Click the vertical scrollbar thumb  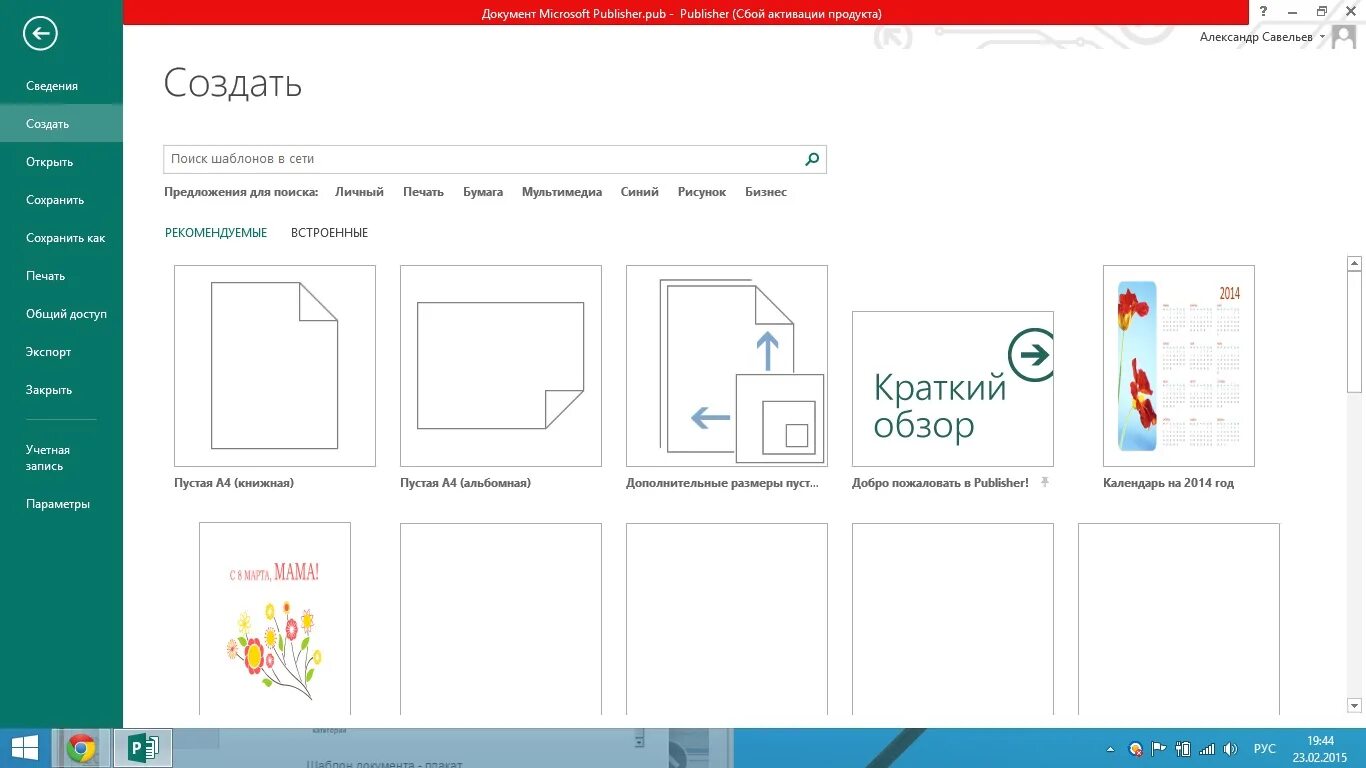1355,332
